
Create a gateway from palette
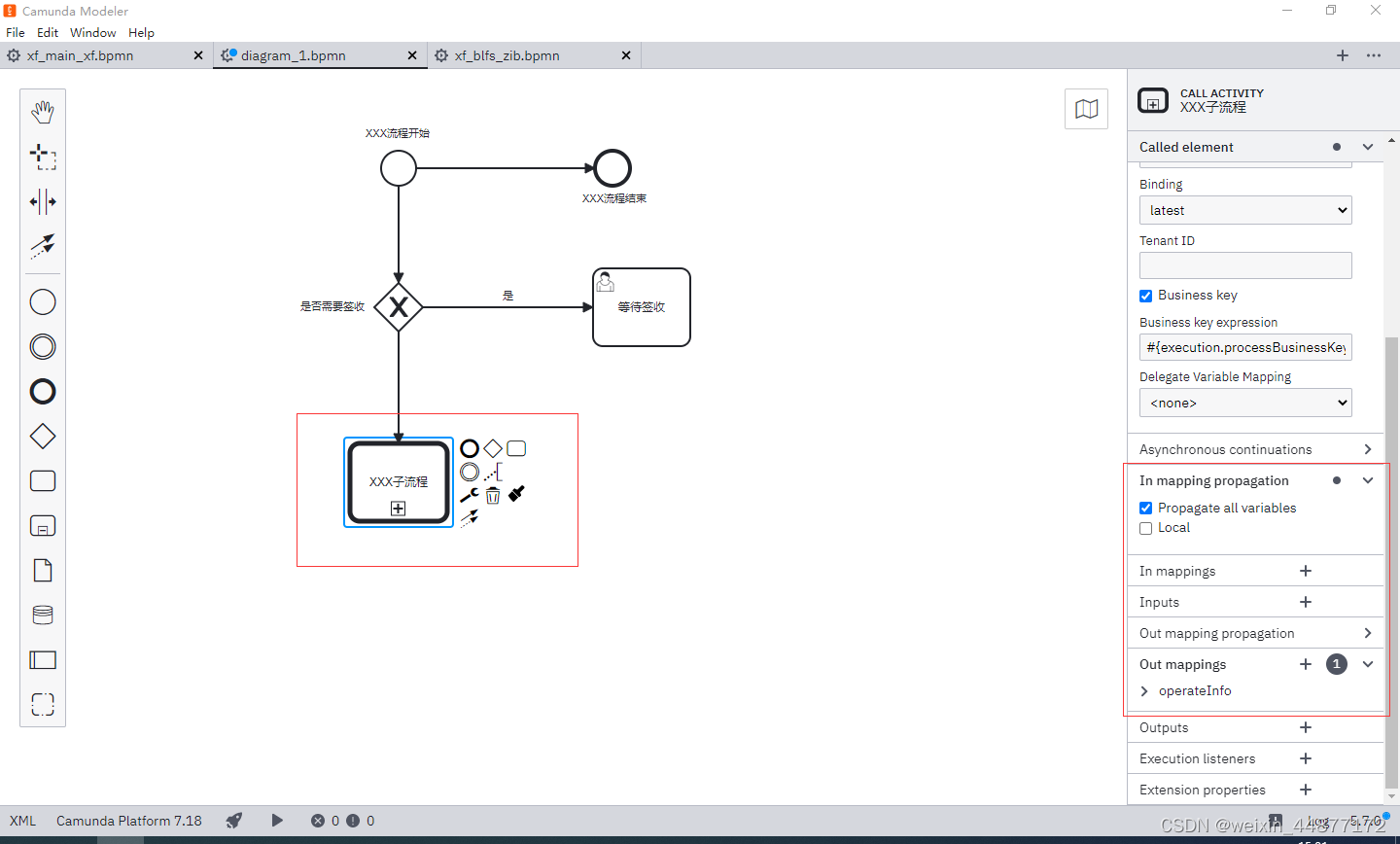[x=43, y=437]
